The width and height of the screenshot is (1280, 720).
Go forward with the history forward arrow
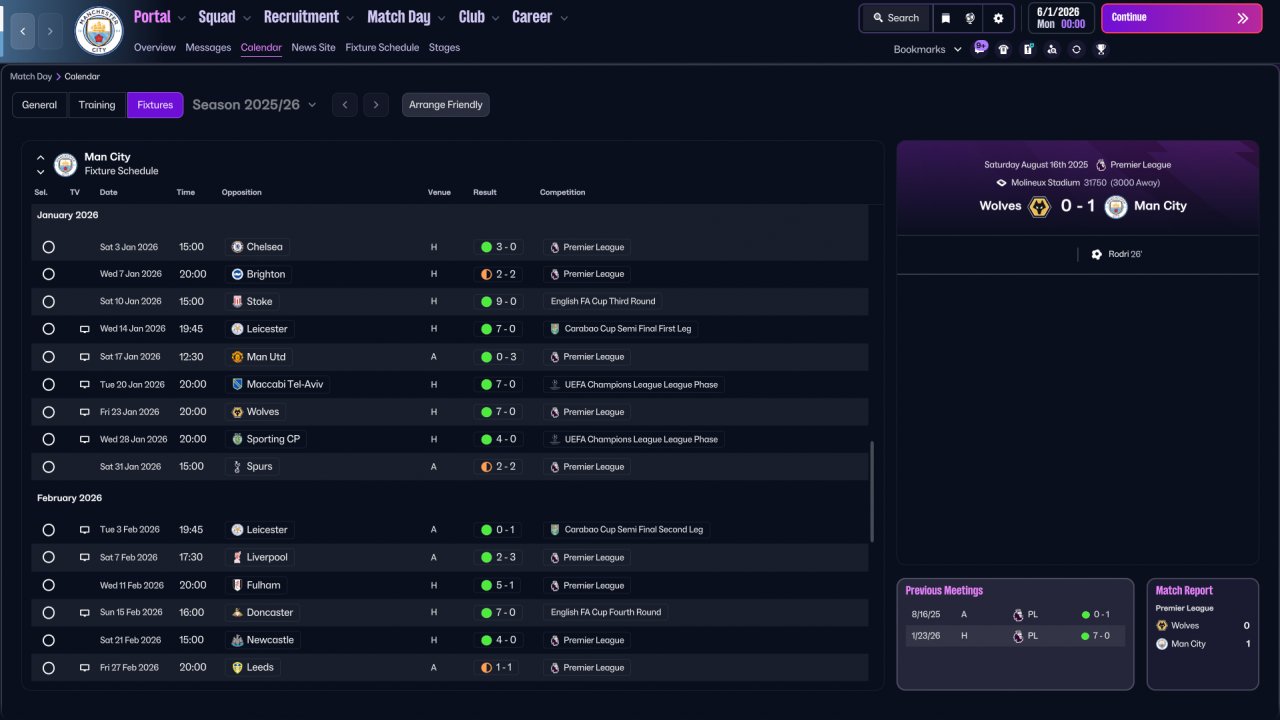tap(50, 31)
